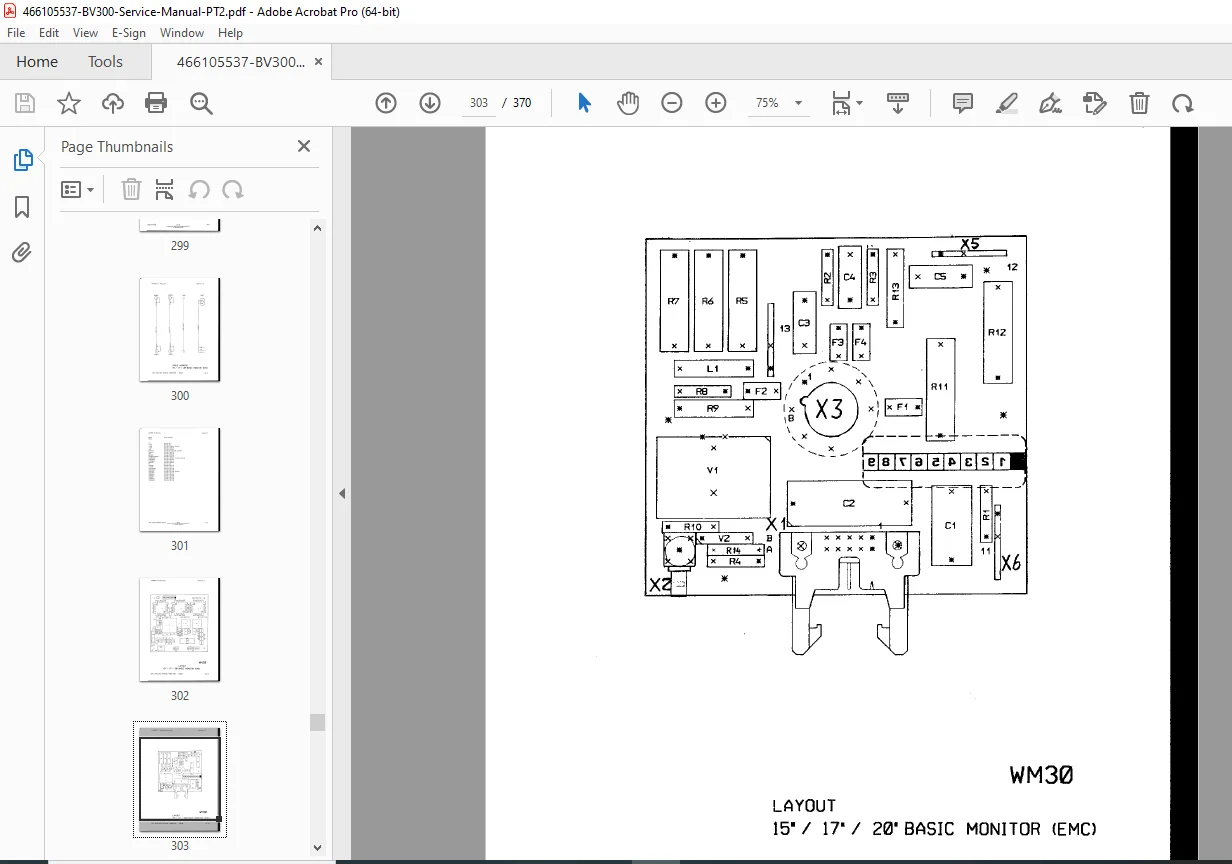Open the Edit menu
The width and height of the screenshot is (1232, 864).
coord(49,32)
